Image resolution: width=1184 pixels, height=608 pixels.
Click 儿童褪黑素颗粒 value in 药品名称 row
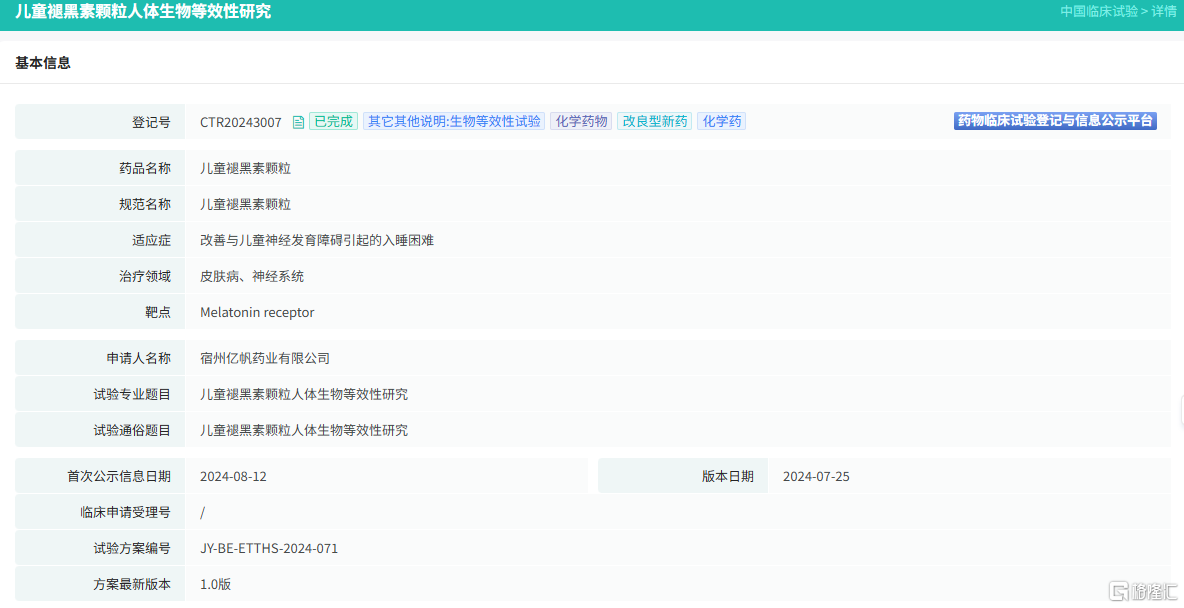[245, 168]
